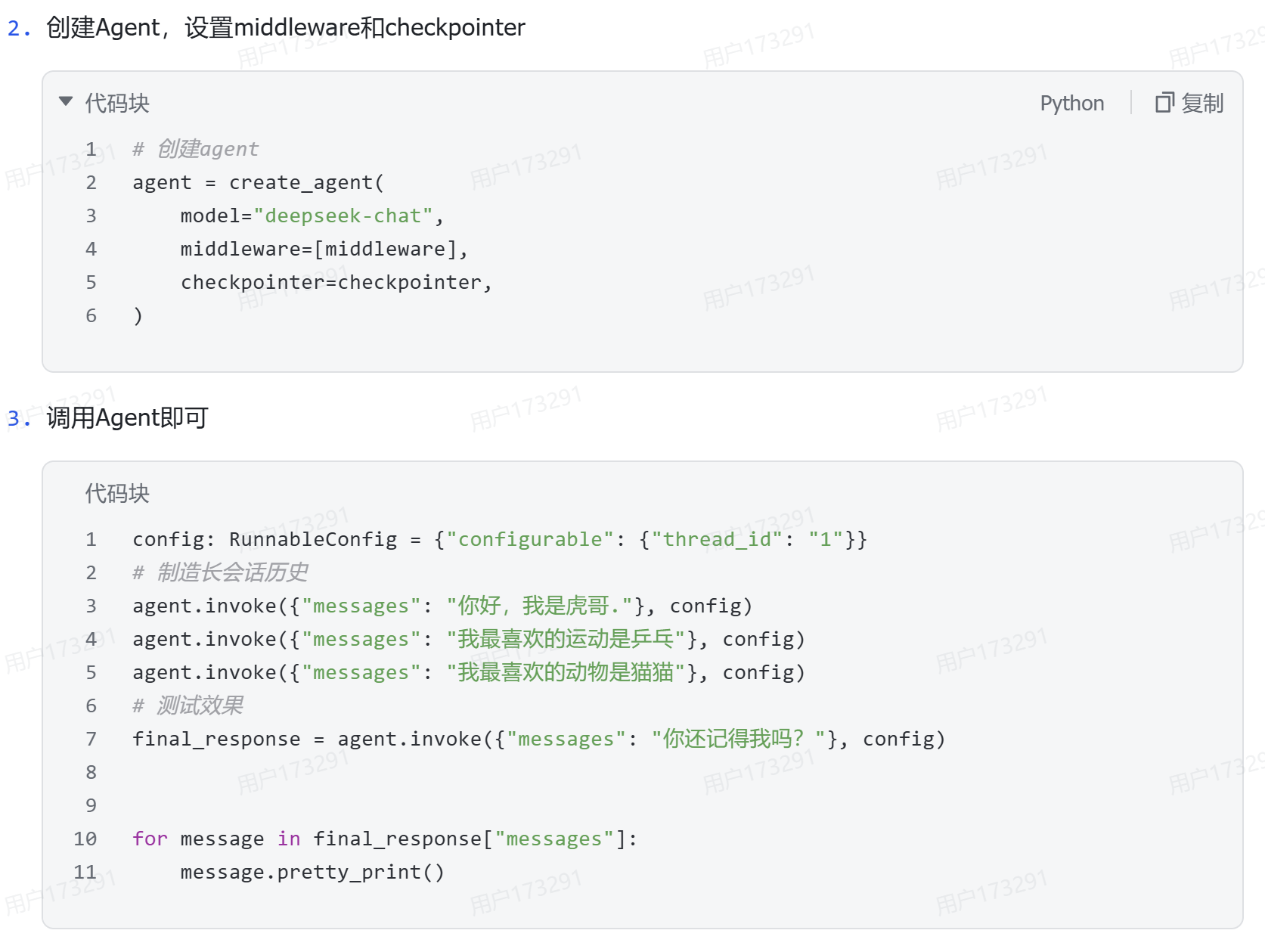Open the Python language selector
This screenshot has width=1265, height=952.
pos(1071,103)
